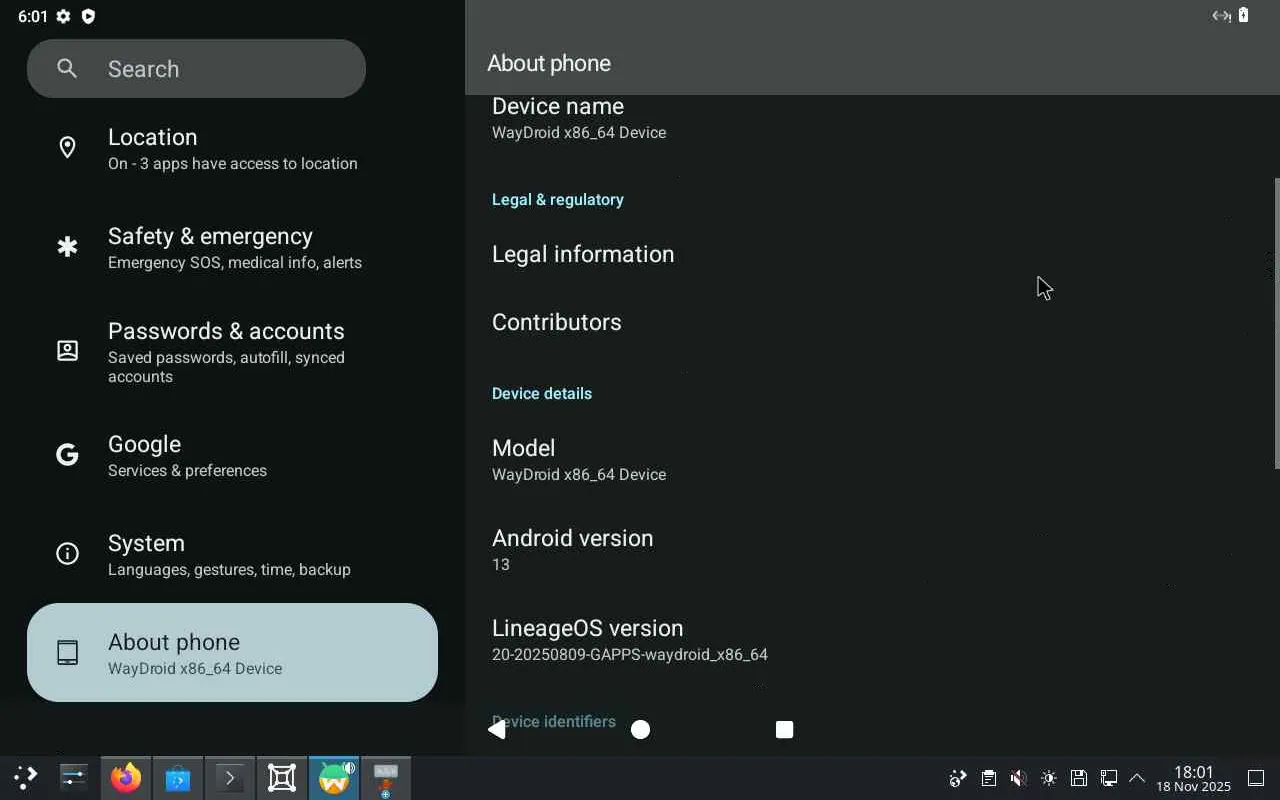Click the System info icon
The width and height of the screenshot is (1280, 800).
tap(67, 554)
